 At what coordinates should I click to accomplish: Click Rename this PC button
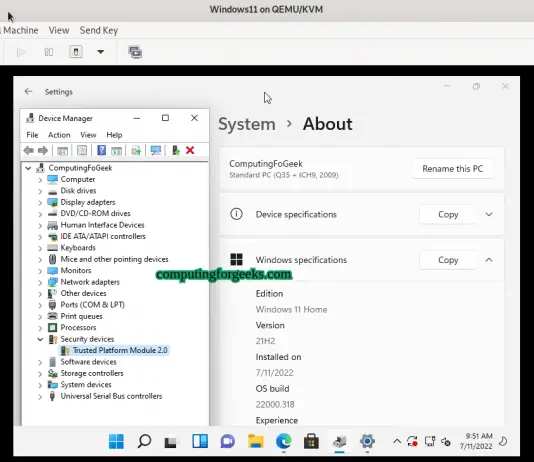point(453,169)
